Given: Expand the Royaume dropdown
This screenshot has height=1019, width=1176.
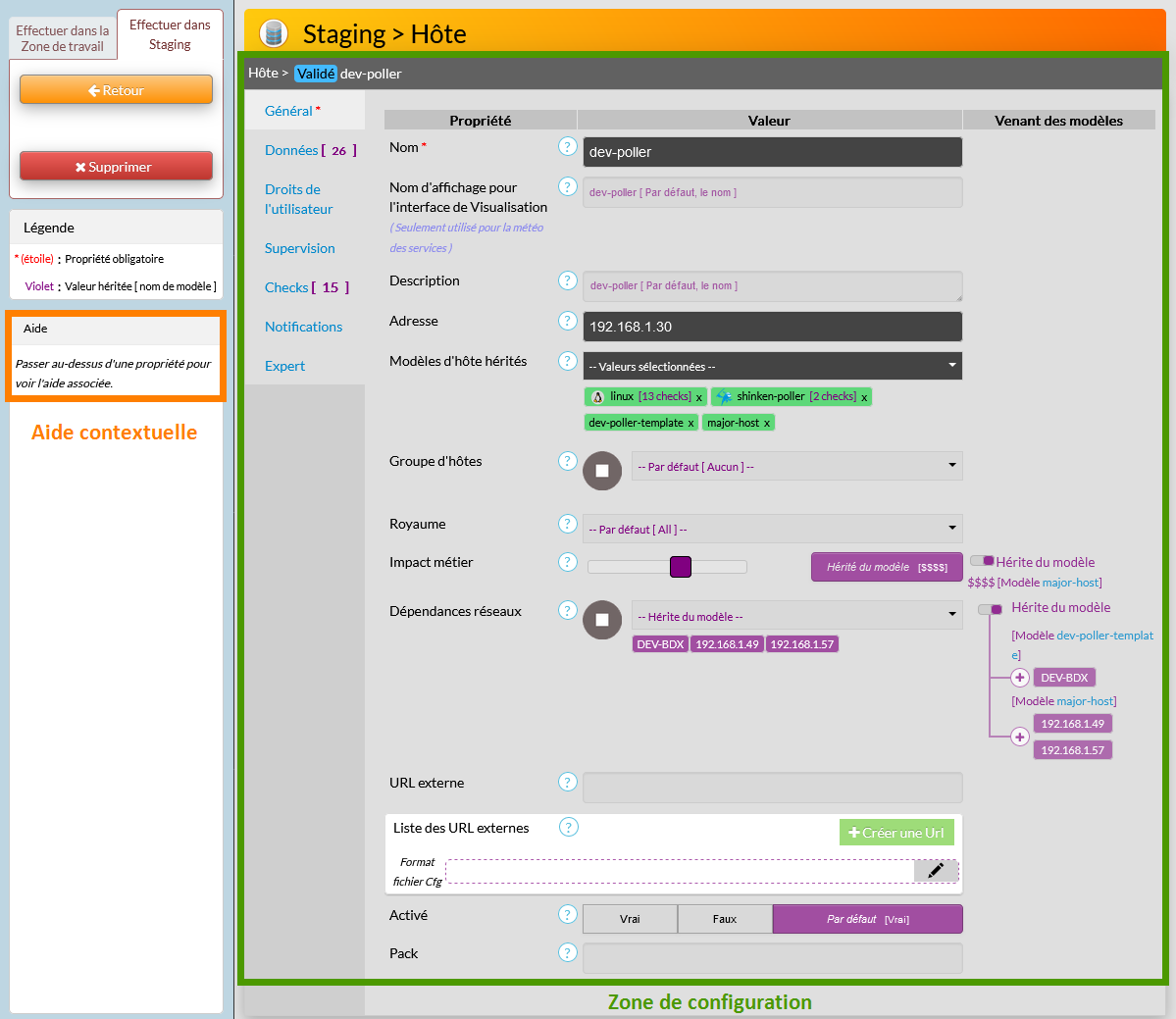Looking at the screenshot, I should click(x=772, y=529).
